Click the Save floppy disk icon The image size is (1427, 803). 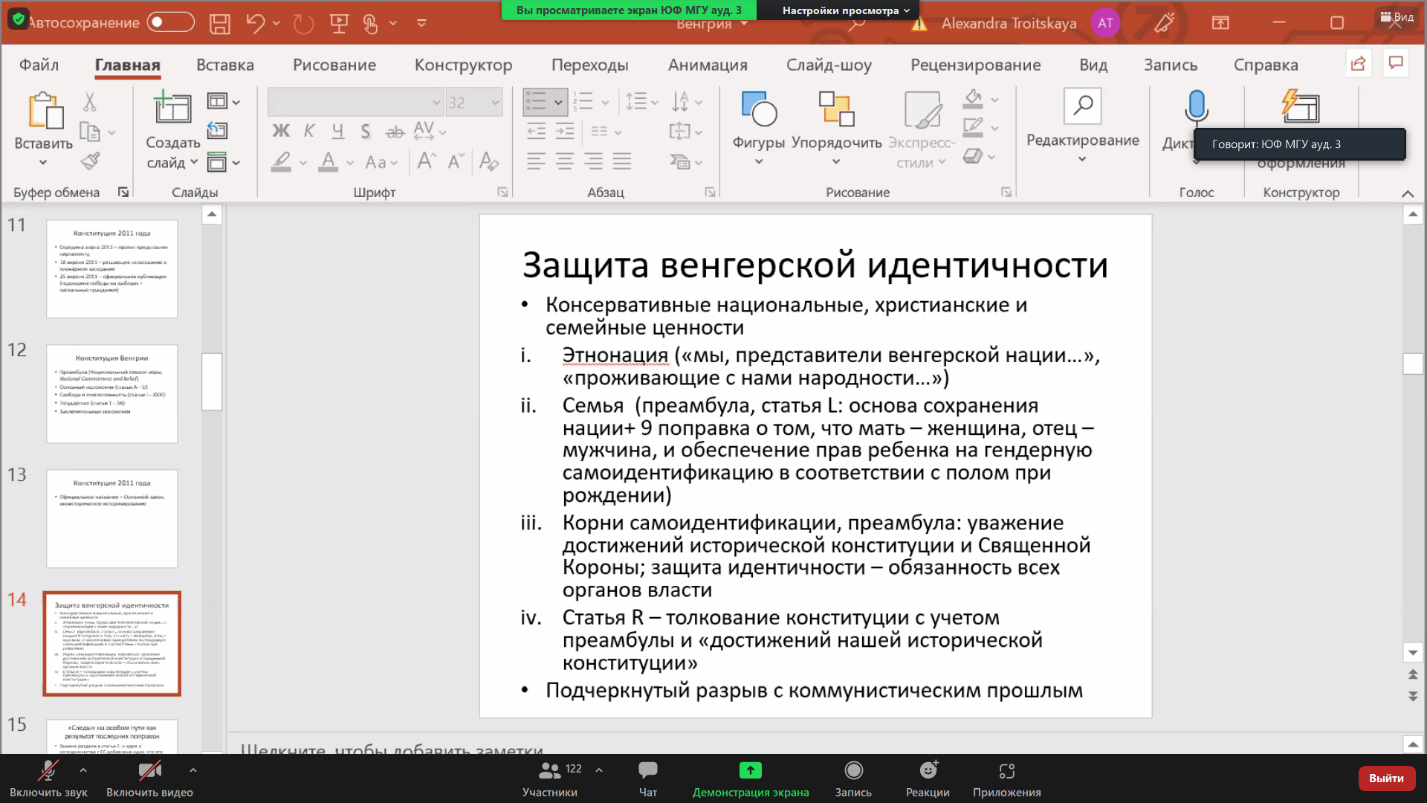coord(220,22)
